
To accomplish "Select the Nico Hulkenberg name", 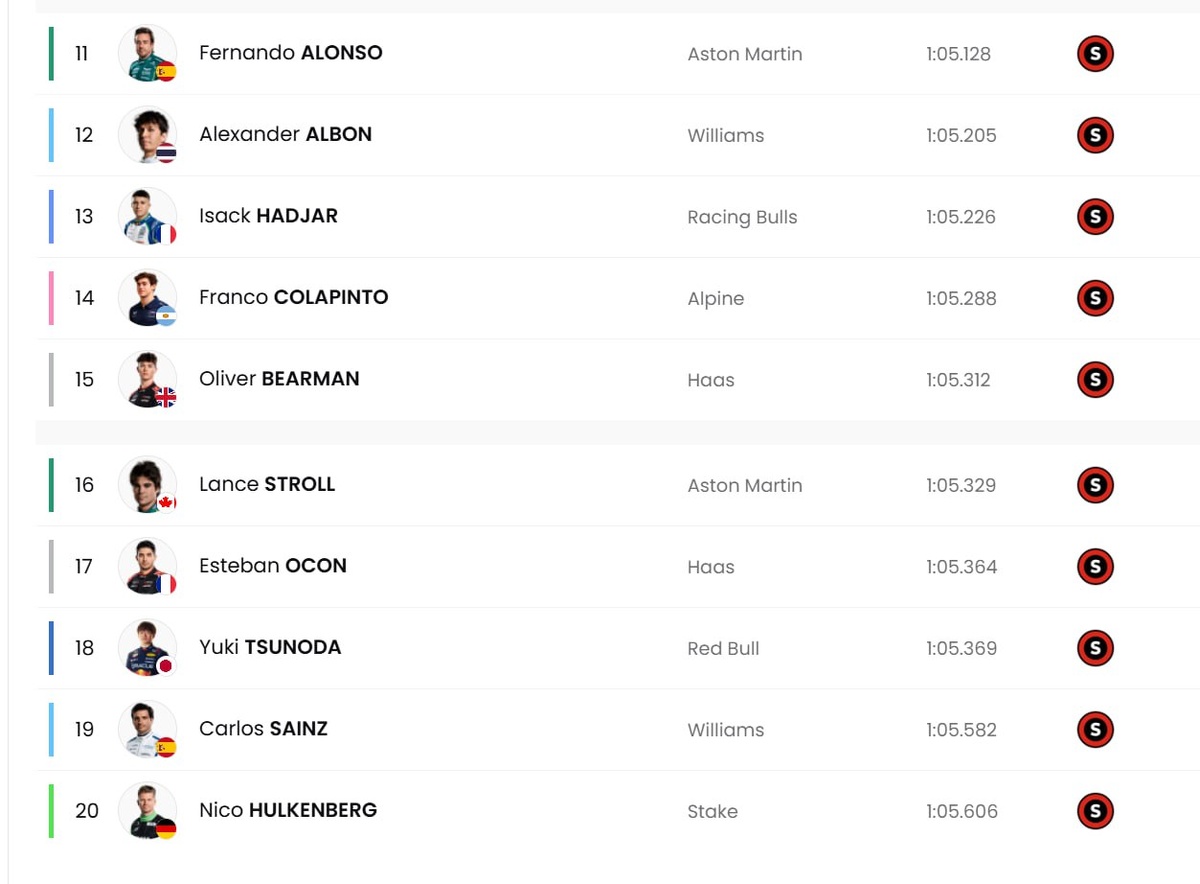I will coord(288,810).
